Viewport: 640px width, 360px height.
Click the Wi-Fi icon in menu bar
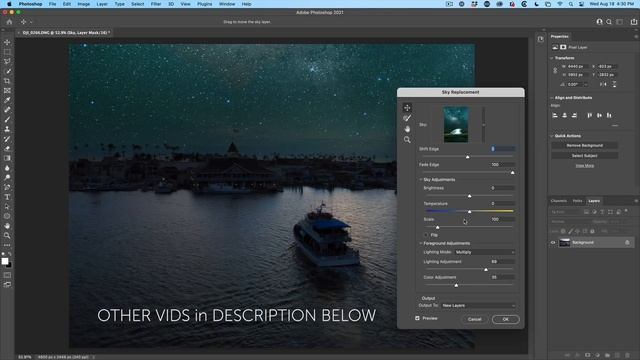click(x=560, y=4)
